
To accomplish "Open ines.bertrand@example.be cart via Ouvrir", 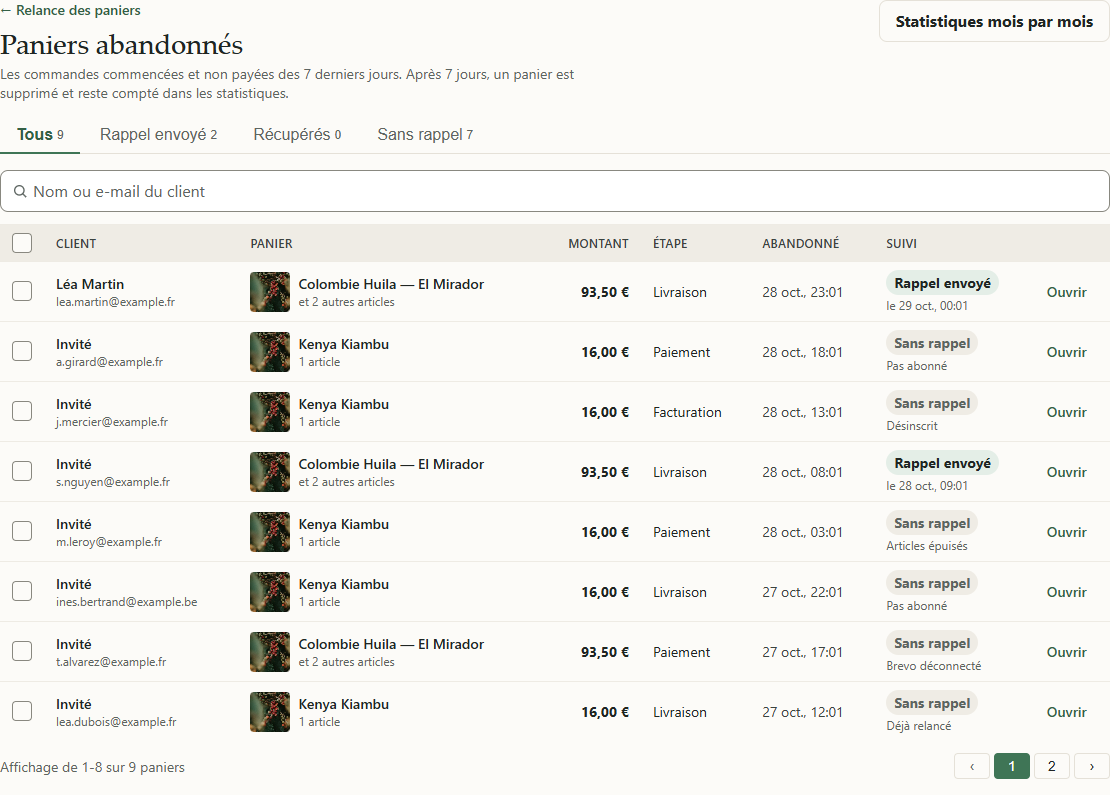I will pyautogui.click(x=1066, y=593).
